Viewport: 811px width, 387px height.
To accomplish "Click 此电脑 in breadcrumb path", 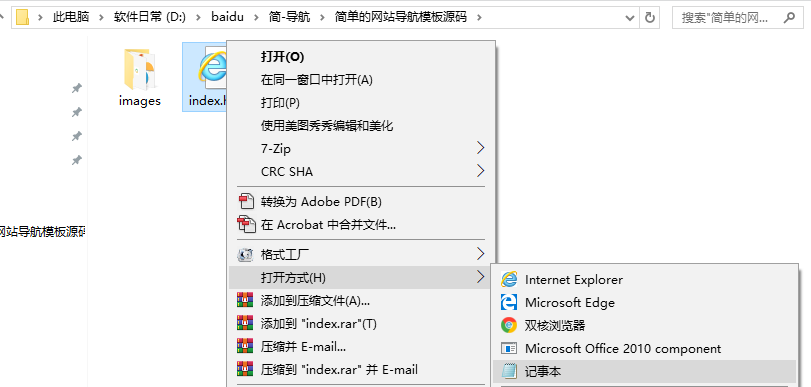I will [71, 17].
